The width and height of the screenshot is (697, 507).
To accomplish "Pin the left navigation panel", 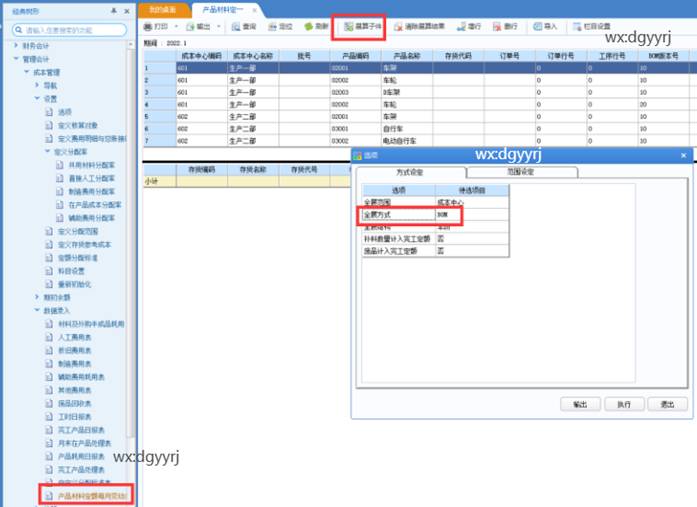I will pos(113,9).
